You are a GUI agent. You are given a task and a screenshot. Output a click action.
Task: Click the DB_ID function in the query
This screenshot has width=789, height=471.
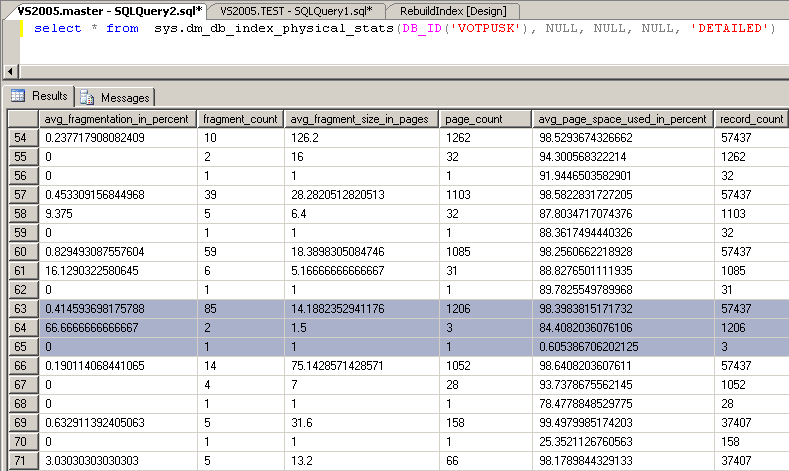pyautogui.click(x=422, y=28)
